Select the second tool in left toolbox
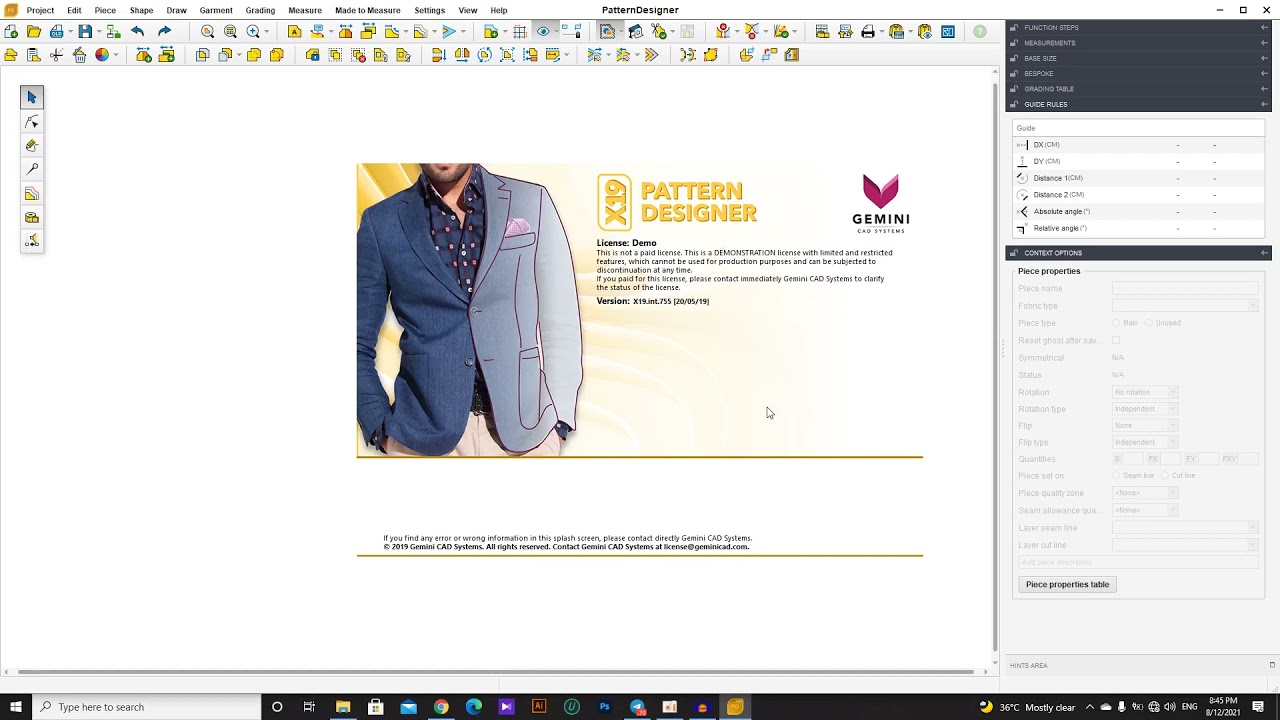This screenshot has width=1280, height=720. [32, 121]
